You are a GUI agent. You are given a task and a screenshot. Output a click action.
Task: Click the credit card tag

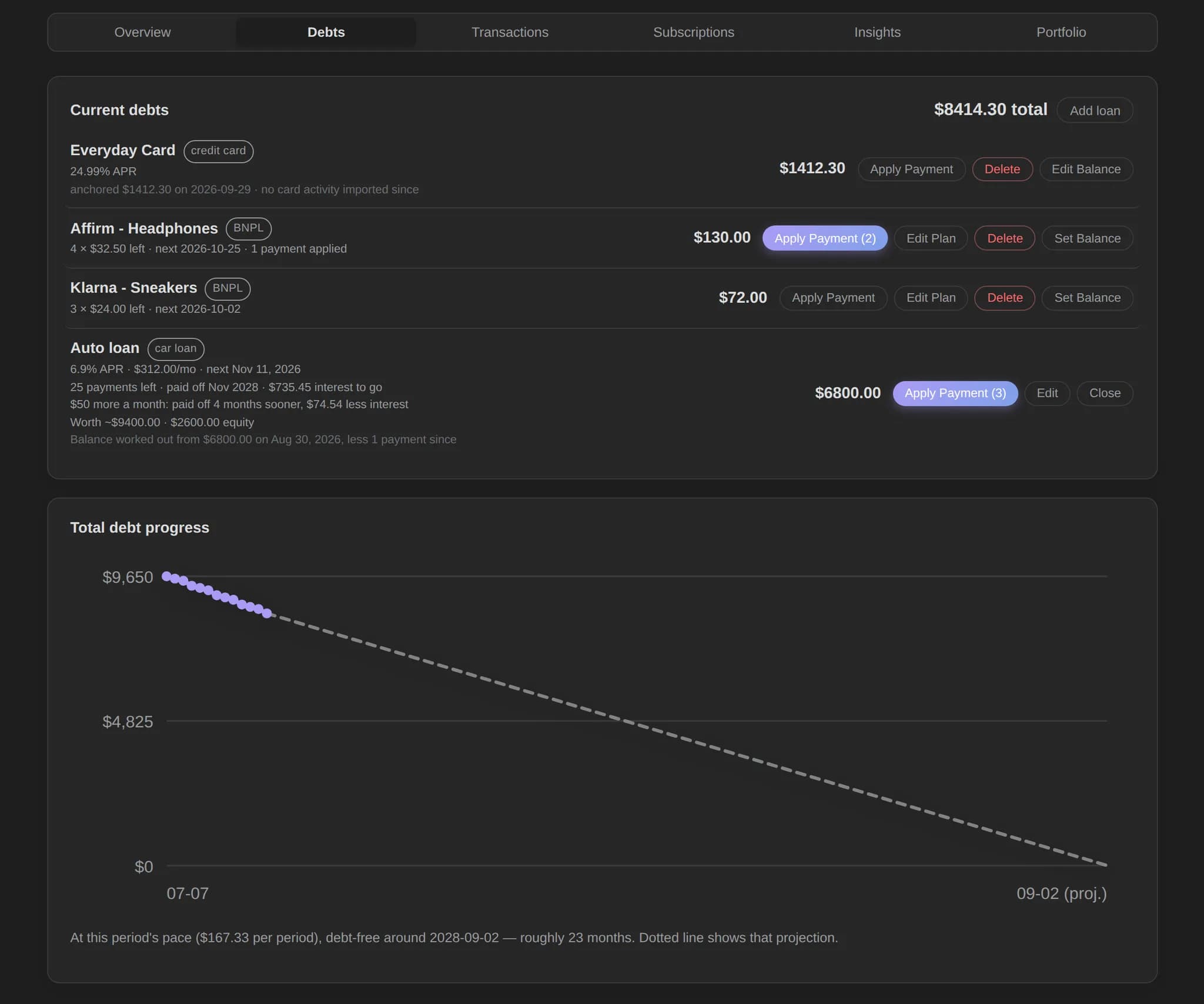[218, 151]
